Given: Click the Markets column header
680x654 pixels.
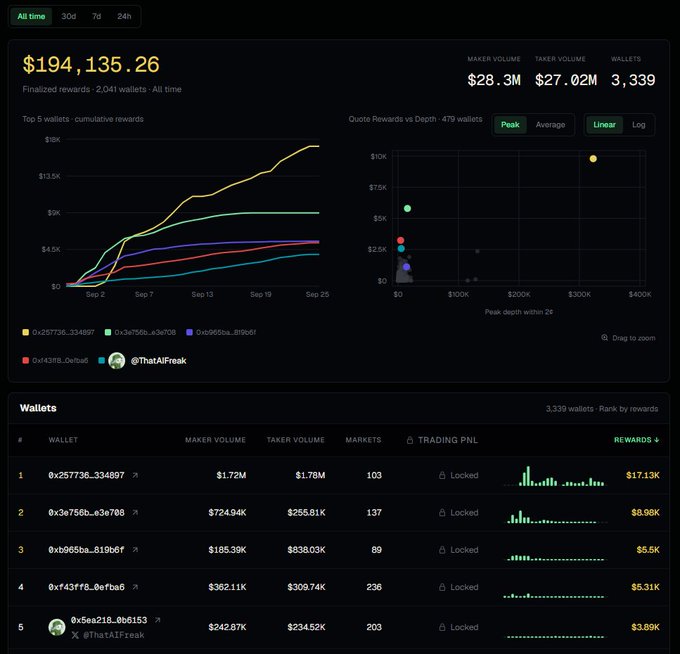Looking at the screenshot, I should pyautogui.click(x=363, y=440).
